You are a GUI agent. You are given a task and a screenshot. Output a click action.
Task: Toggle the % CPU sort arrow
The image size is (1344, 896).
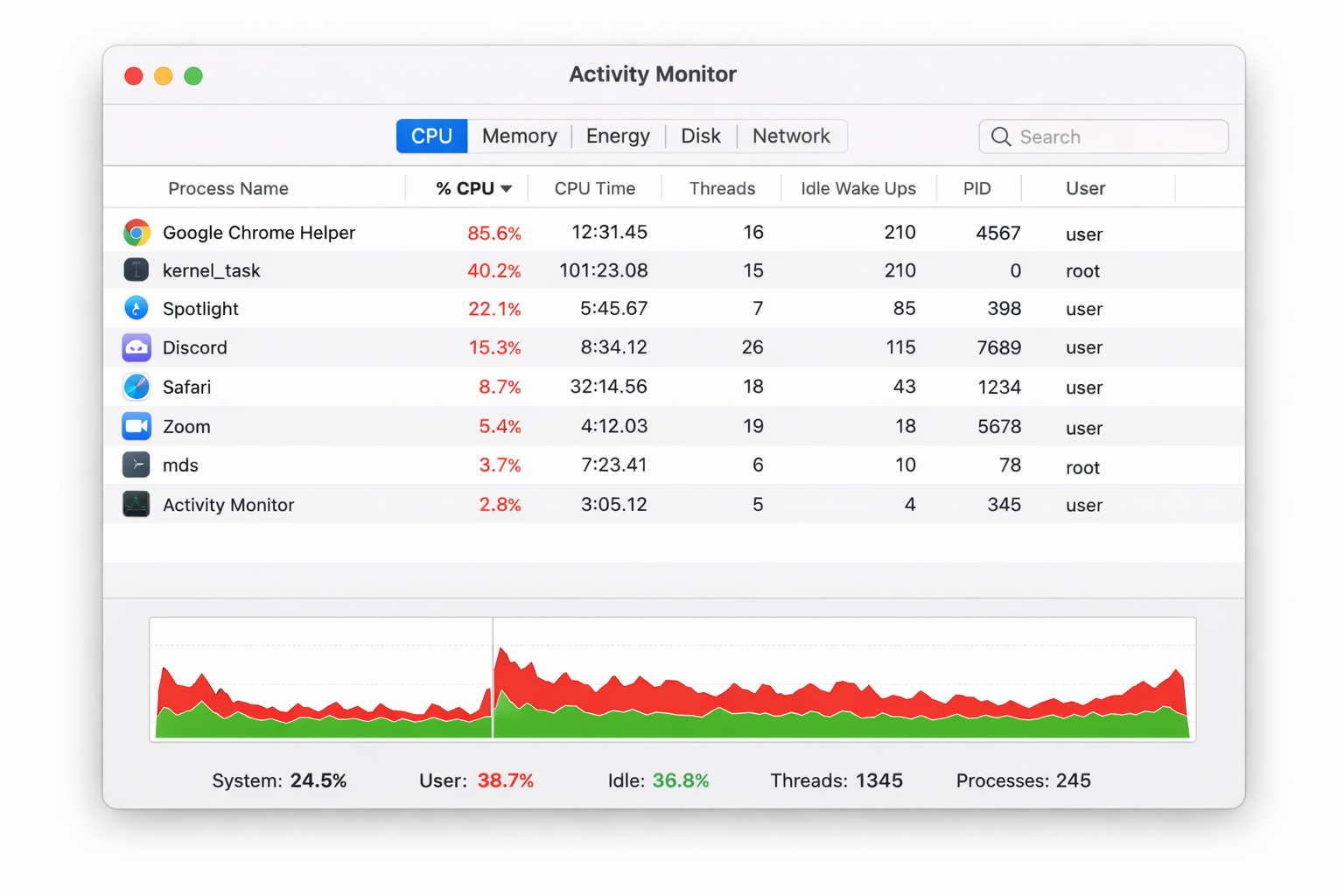tap(506, 189)
